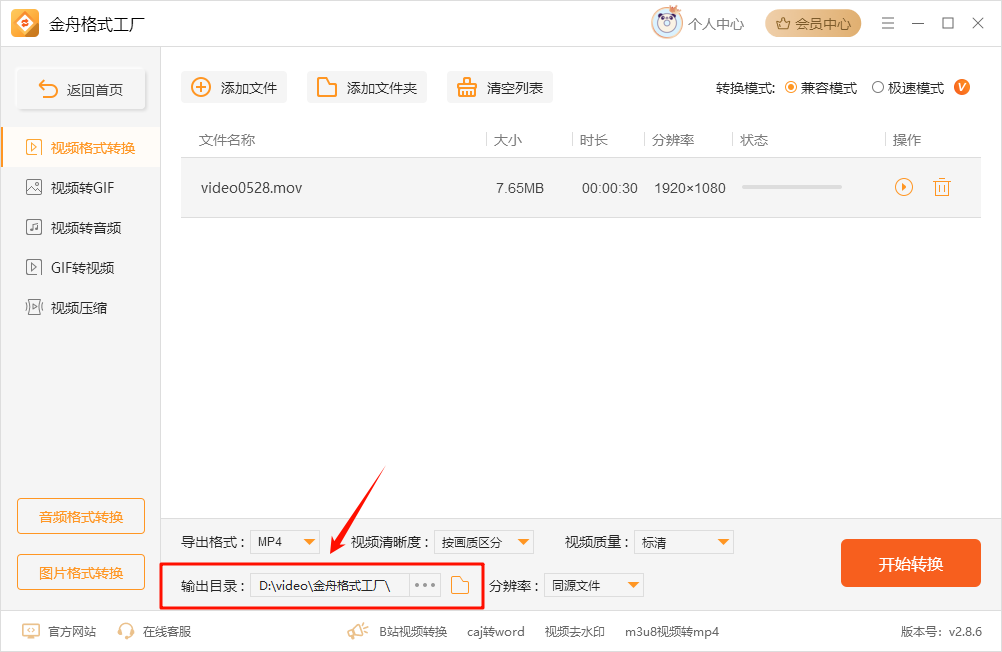
Task: Maximize the 金舟格式工厂 window
Action: (948, 24)
